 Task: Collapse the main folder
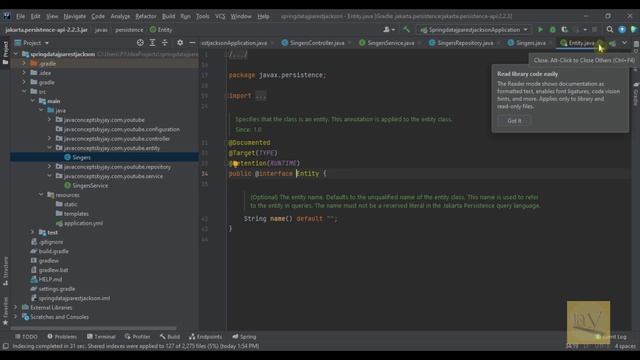33,101
